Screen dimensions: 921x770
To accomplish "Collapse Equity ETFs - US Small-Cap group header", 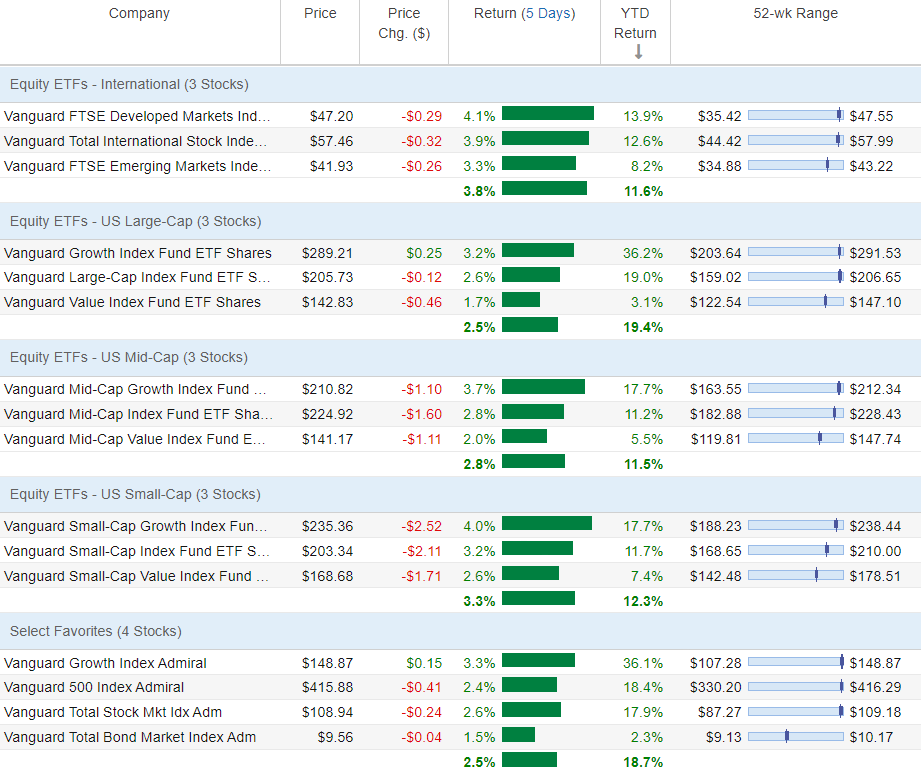I will (460, 495).
